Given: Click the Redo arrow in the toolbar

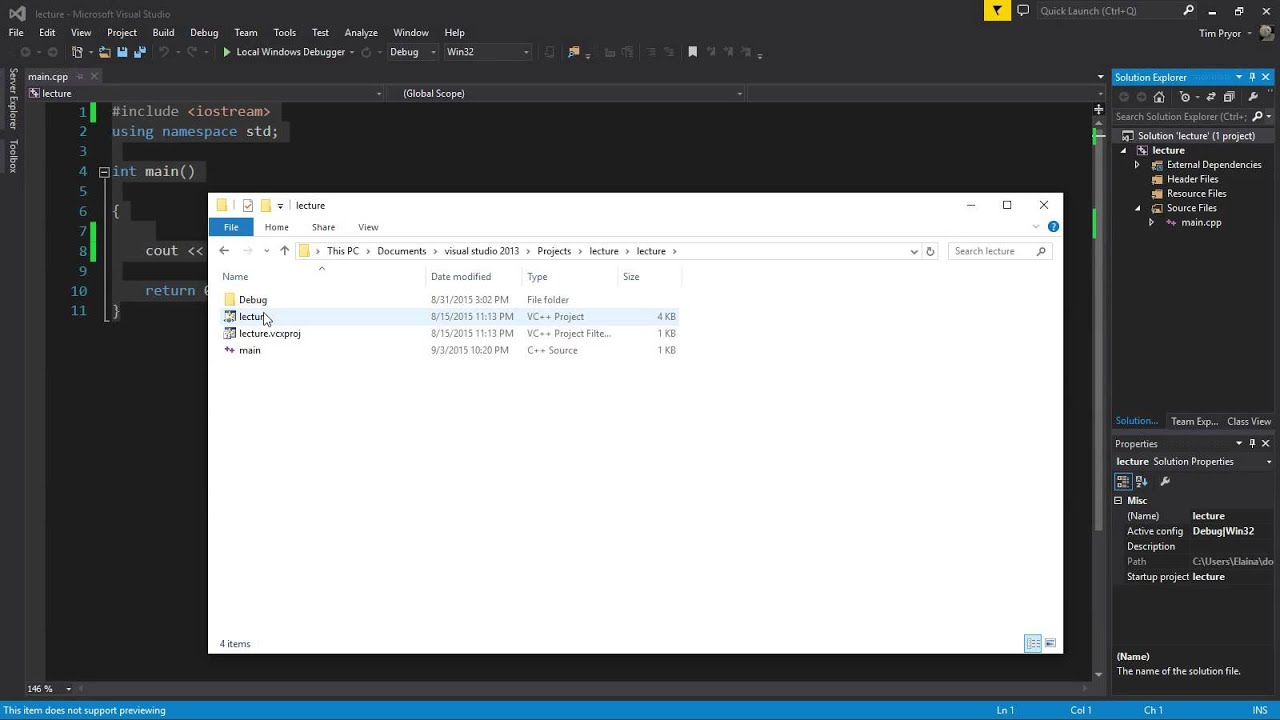Looking at the screenshot, I should click(x=192, y=52).
